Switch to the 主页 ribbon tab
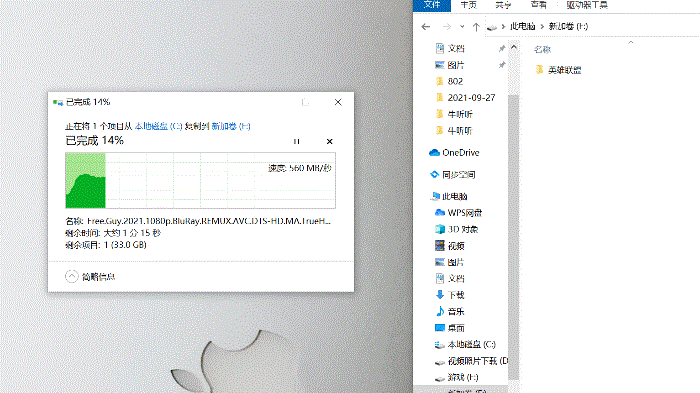Image resolution: width=700 pixels, height=393 pixels. pos(468,5)
